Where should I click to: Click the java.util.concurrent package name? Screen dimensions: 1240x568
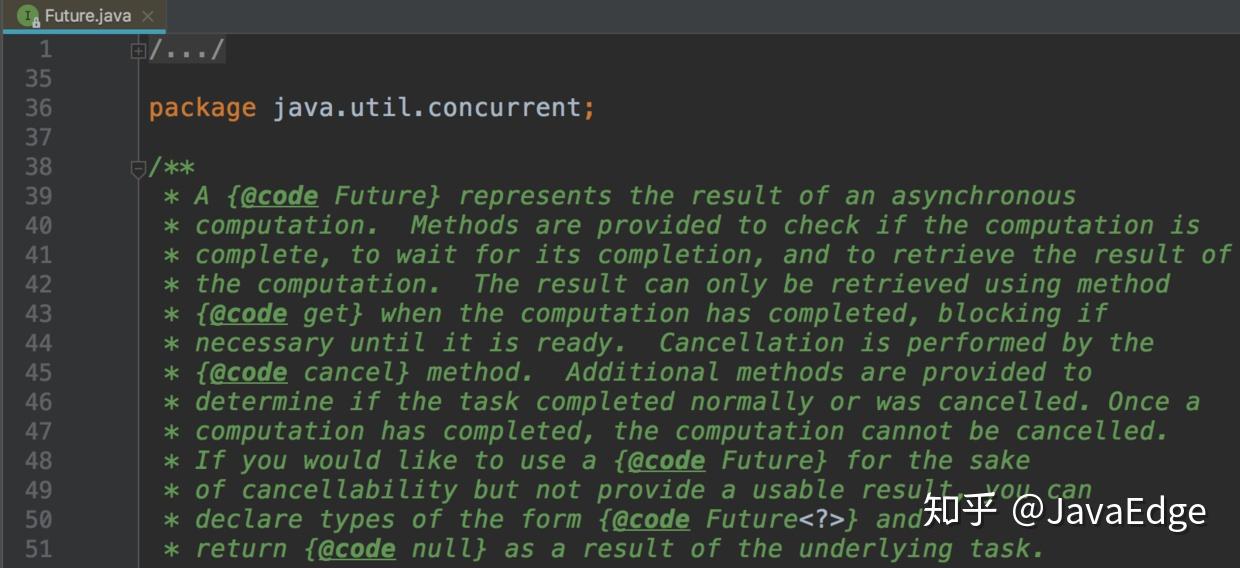(426, 108)
